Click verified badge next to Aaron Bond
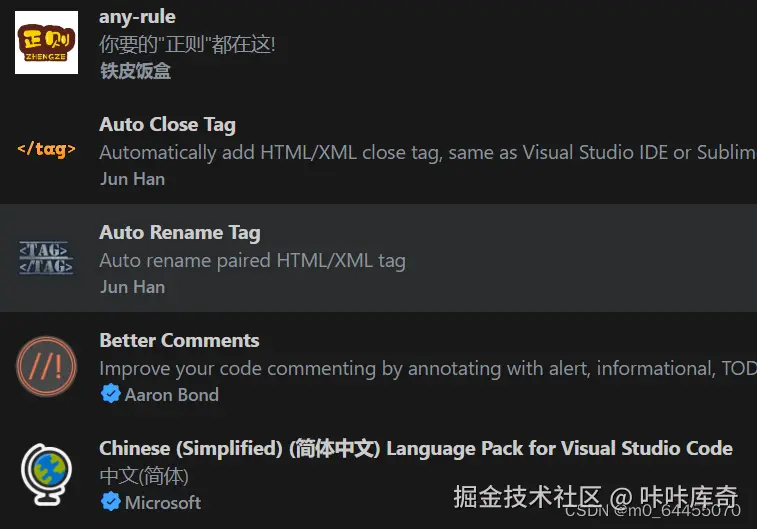 tap(110, 394)
